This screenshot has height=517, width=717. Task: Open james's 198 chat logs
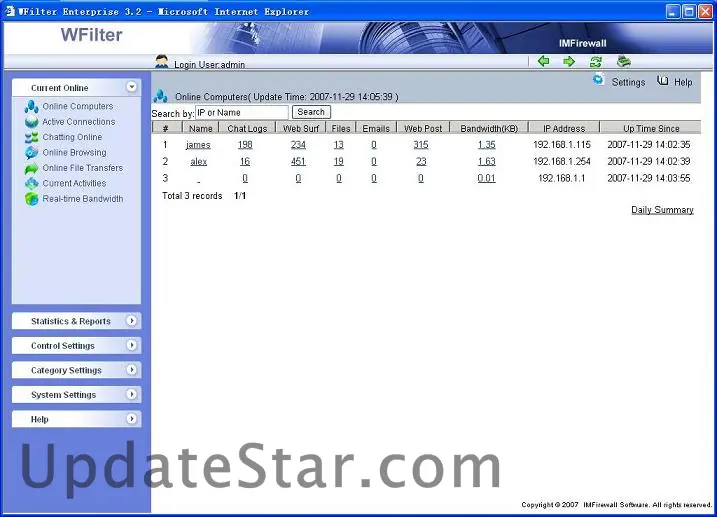(245, 145)
